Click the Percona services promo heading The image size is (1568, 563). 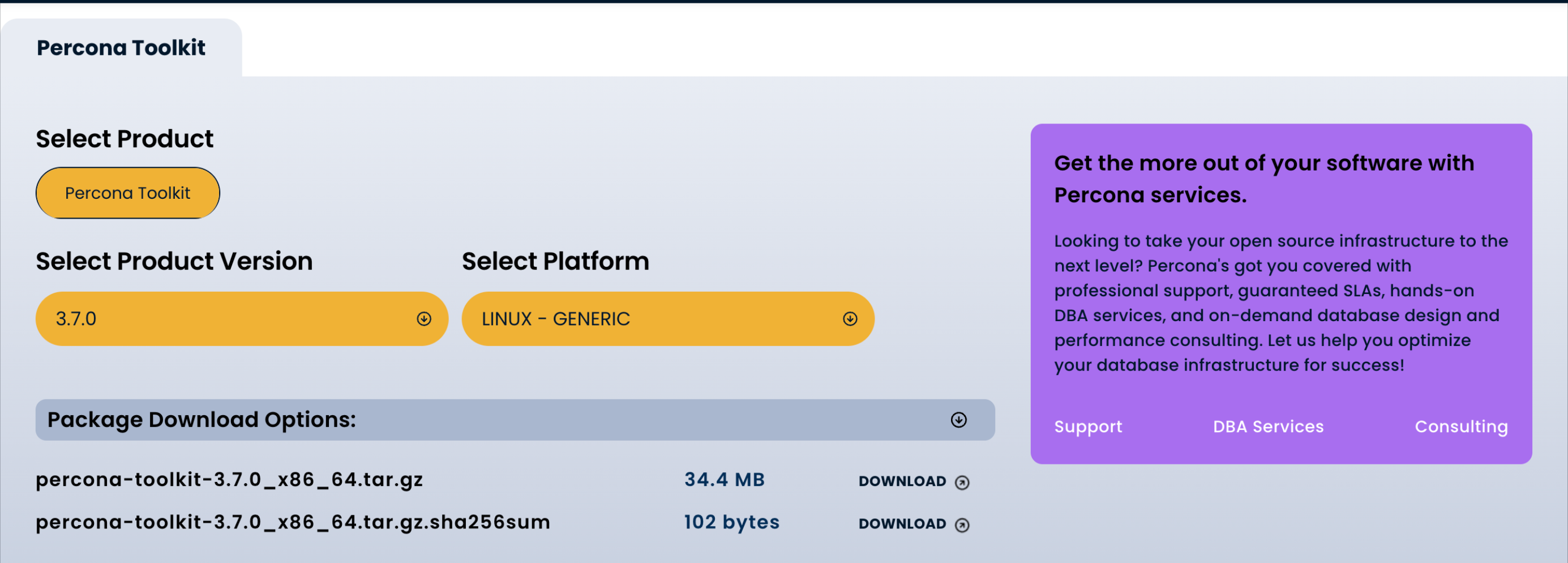point(1263,178)
